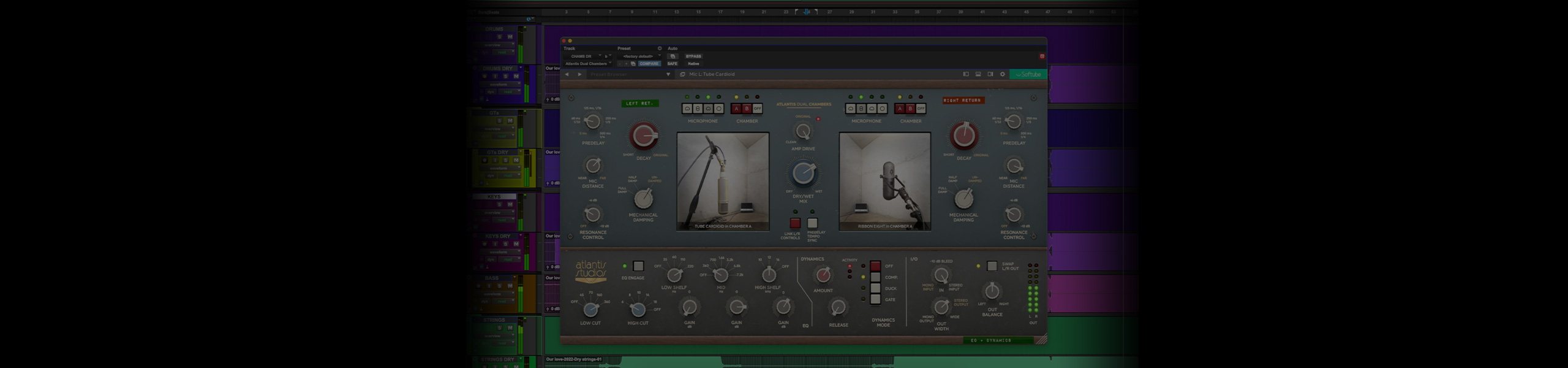Expand the Preset Browser dropdown
Screen dimensions: 1568x368
pyautogui.click(x=668, y=74)
